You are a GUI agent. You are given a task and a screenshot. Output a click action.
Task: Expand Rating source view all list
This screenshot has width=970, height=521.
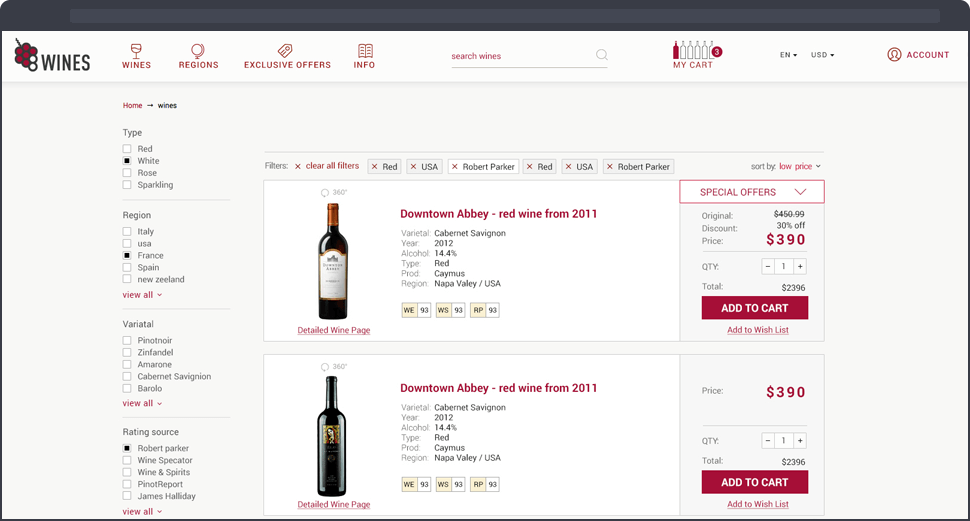(x=142, y=512)
